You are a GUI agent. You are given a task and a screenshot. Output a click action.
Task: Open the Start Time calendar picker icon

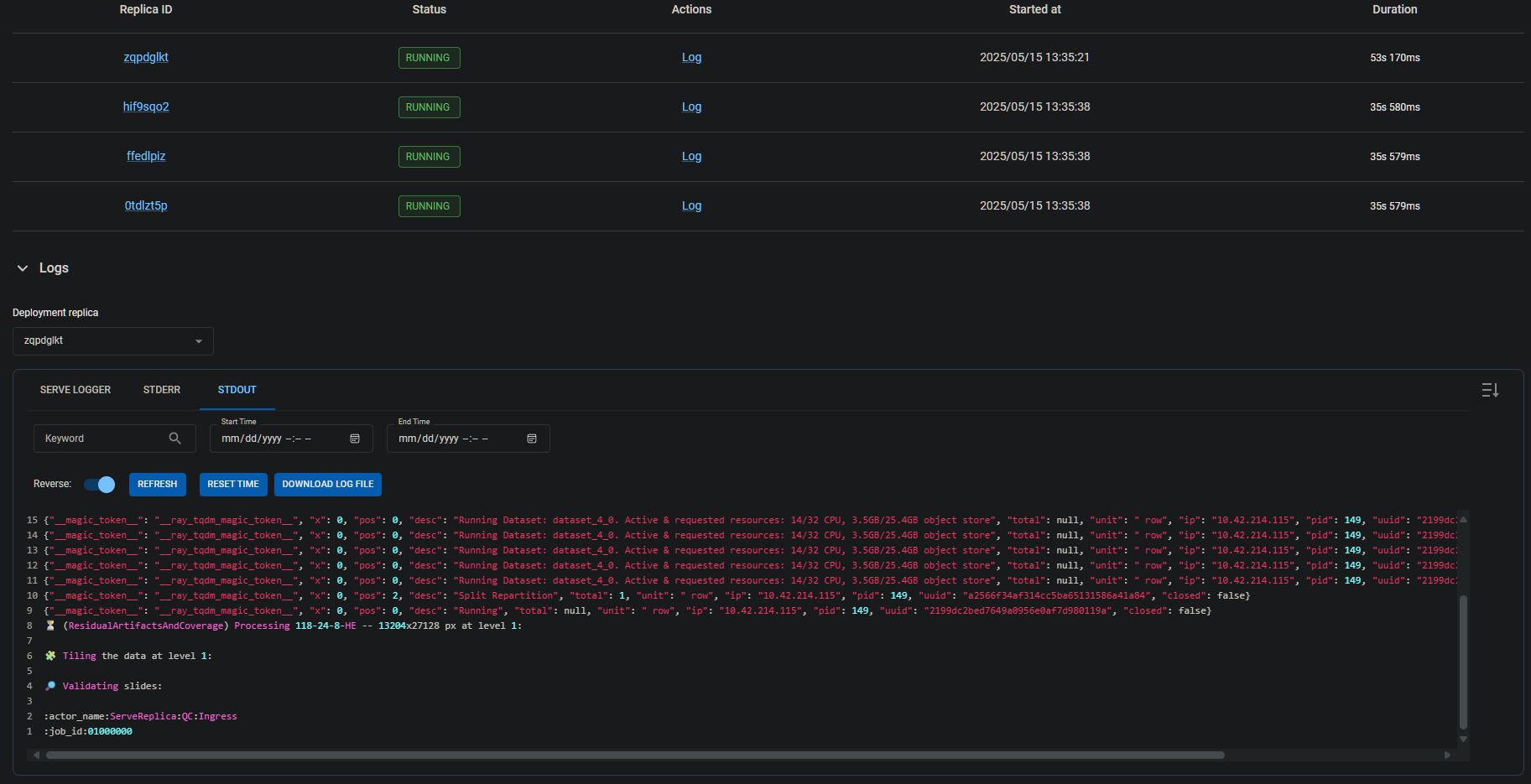click(x=355, y=439)
